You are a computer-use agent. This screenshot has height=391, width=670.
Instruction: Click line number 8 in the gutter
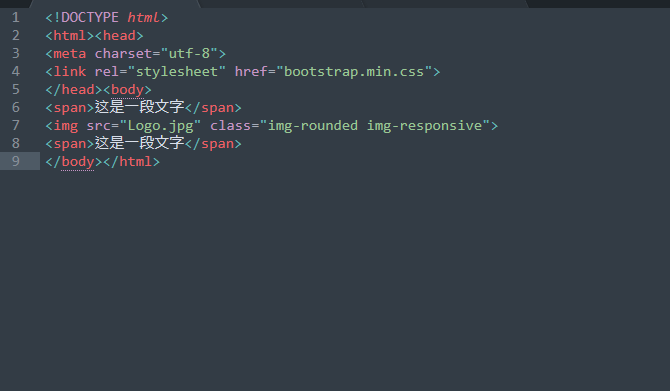16,143
